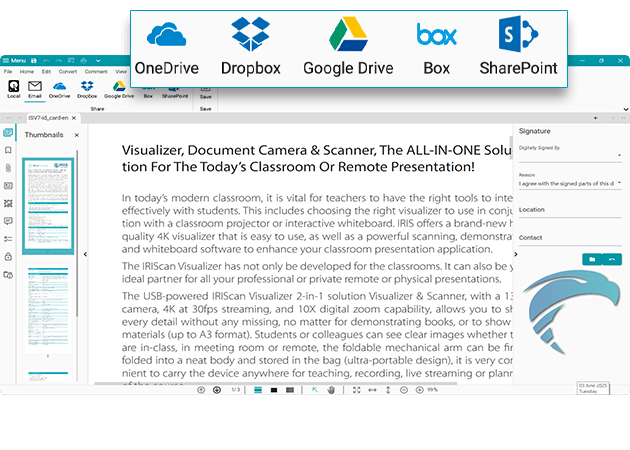Open the Security padlock panel
This screenshot has height=450, width=630.
(8, 256)
